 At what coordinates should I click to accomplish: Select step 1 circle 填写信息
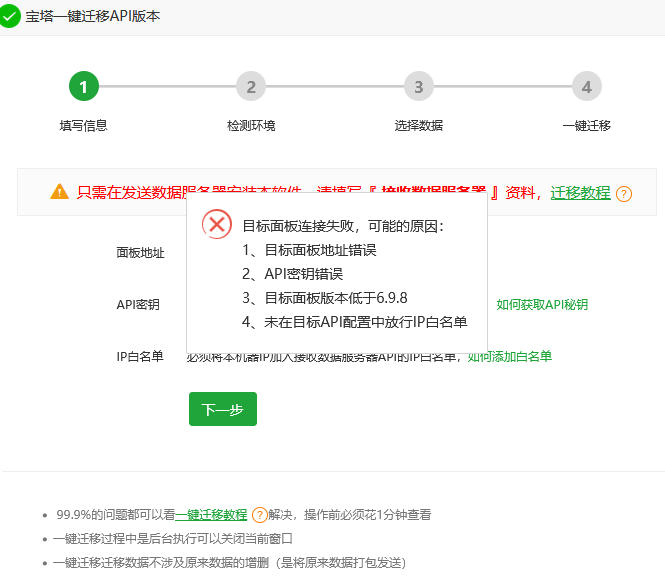coord(84,87)
